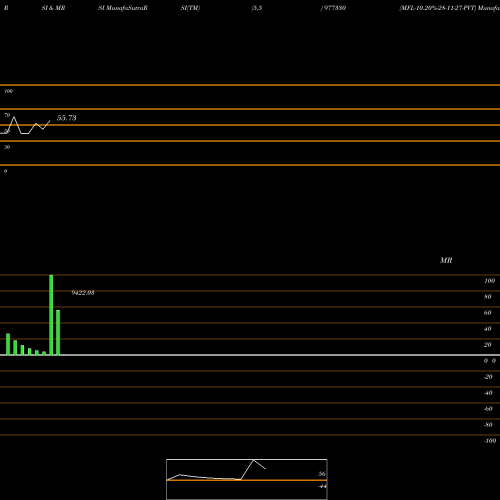The image size is (500, 500).
Task: Click the white RSI line's peak near 70
Action: point(14,117)
